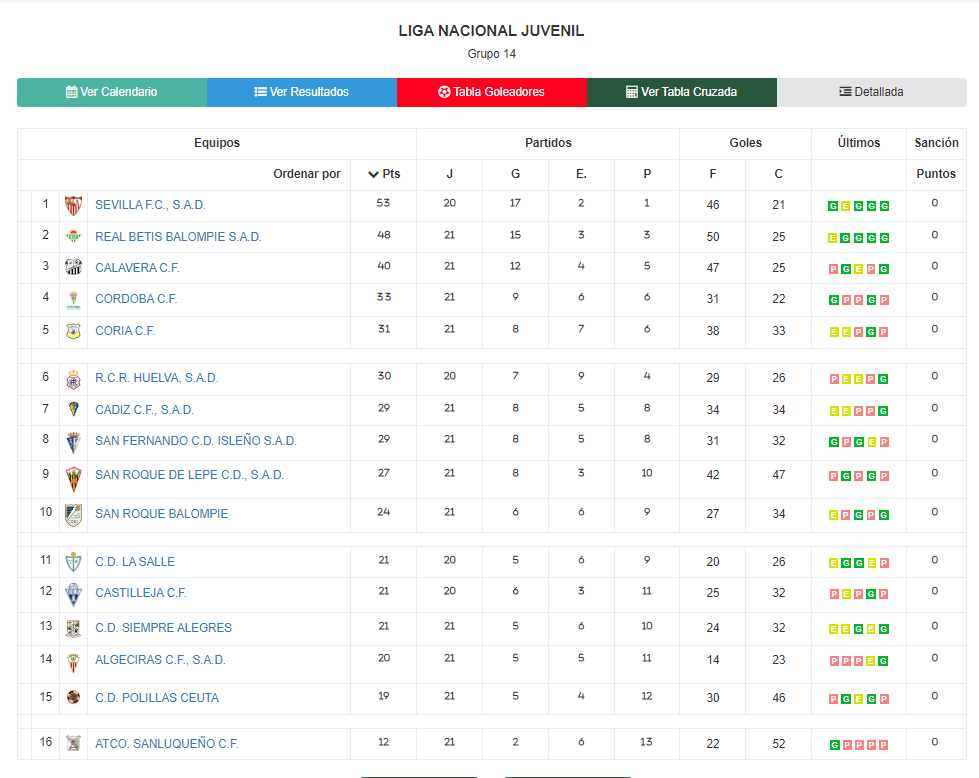This screenshot has height=778, width=979.
Task: Click the LIGA NACIONAL JUVENIL heading
Action: click(491, 31)
